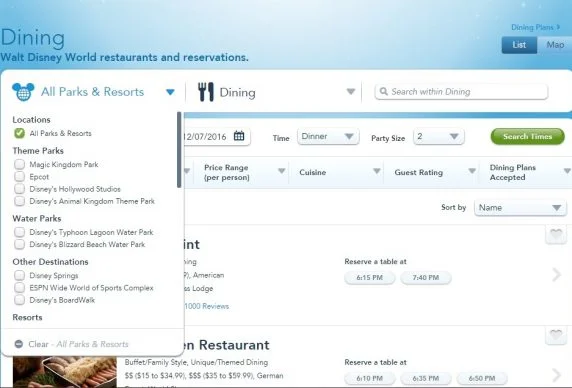The width and height of the screenshot is (572, 388).
Task: Click the fork and knife Dining icon
Action: (x=206, y=92)
